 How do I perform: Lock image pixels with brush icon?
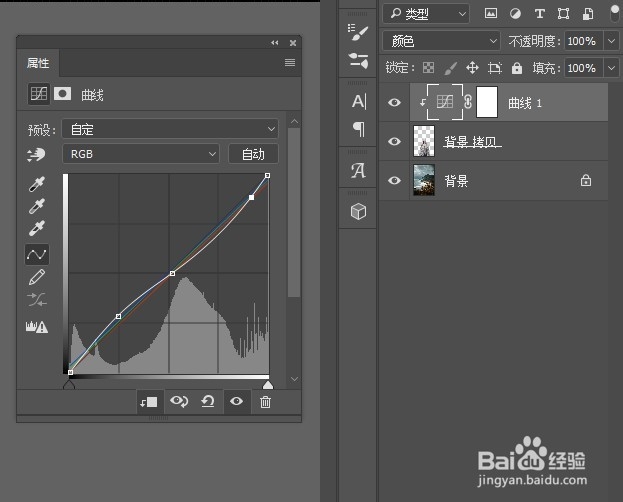pos(450,68)
